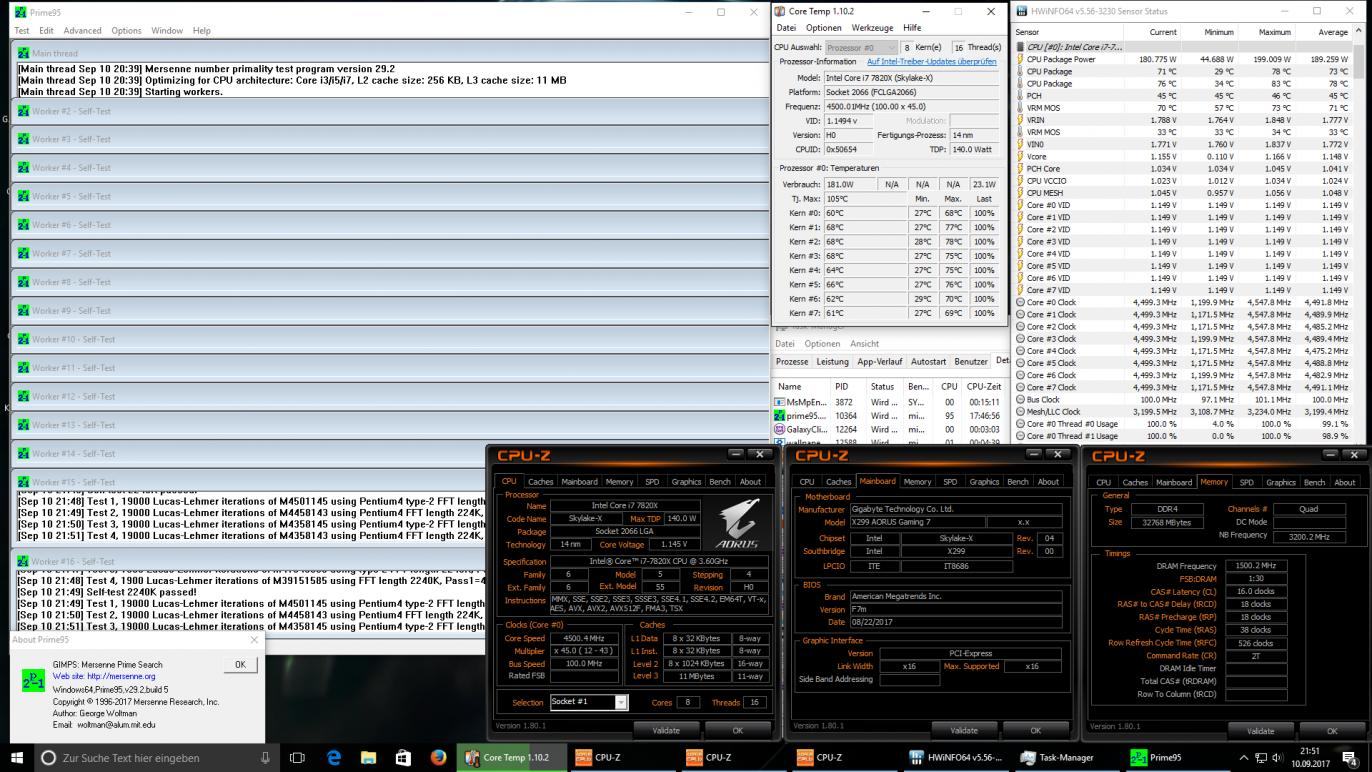Click the Worker #5 Self-Test window icon

[23, 196]
